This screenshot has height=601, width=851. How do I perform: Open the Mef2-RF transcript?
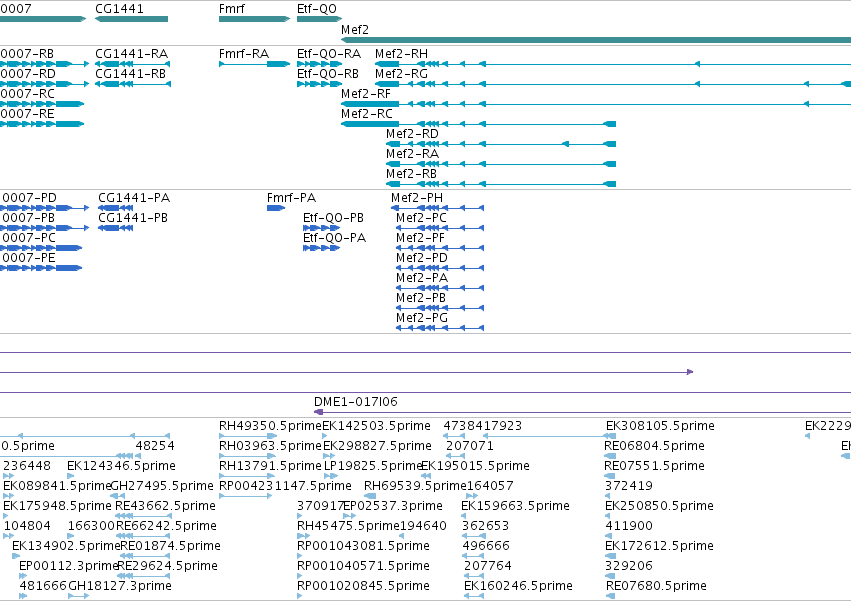[366, 94]
